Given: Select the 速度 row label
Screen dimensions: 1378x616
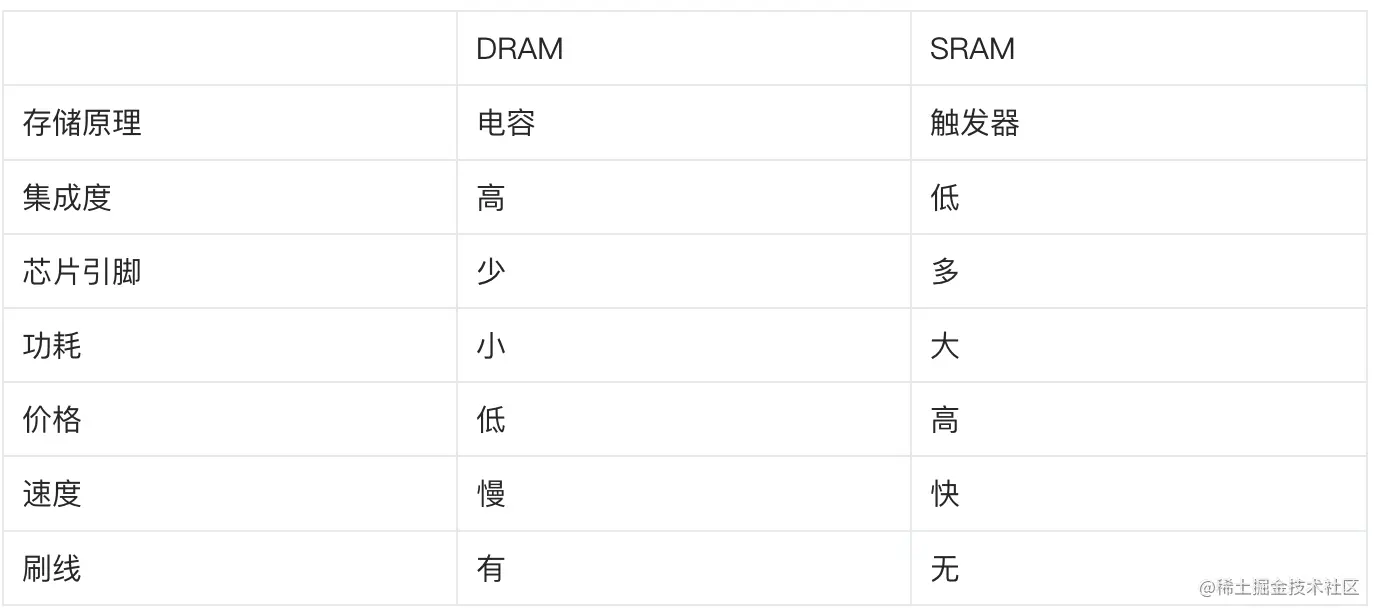Looking at the screenshot, I should (x=52, y=494).
